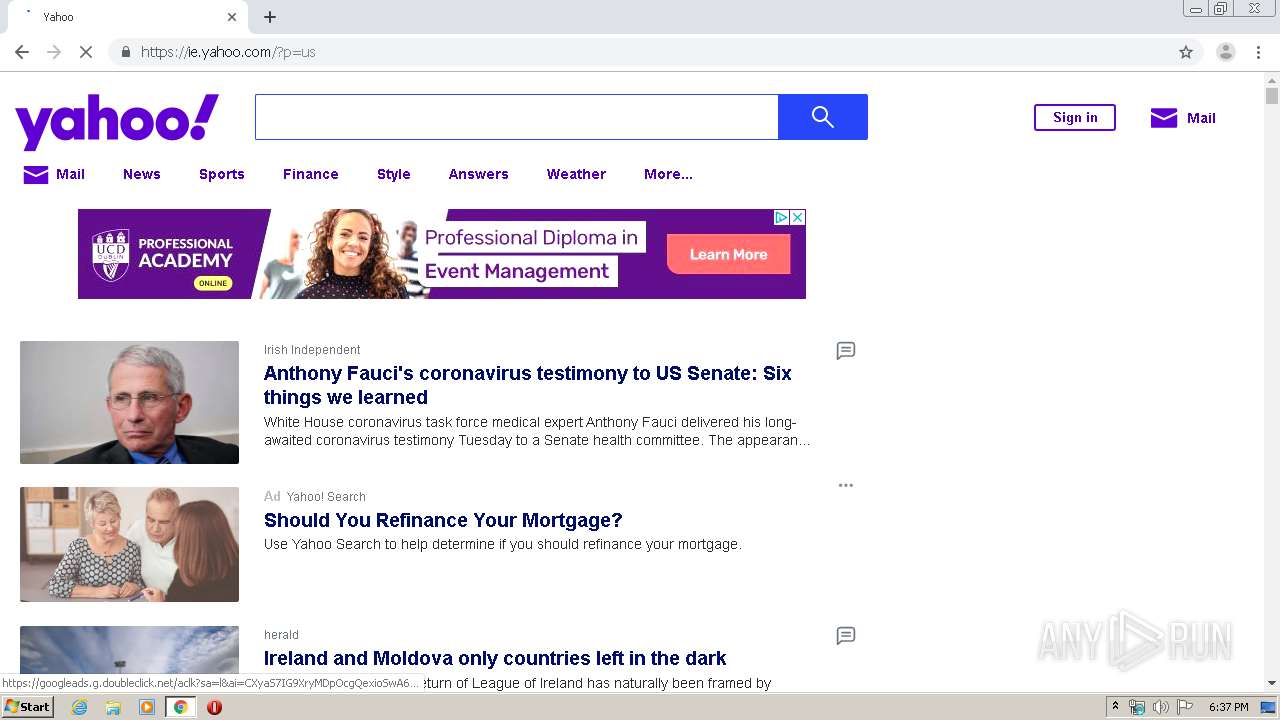Viewport: 1280px width, 720px height.
Task: Open Internet Explorer from the taskbar
Action: [x=79, y=707]
